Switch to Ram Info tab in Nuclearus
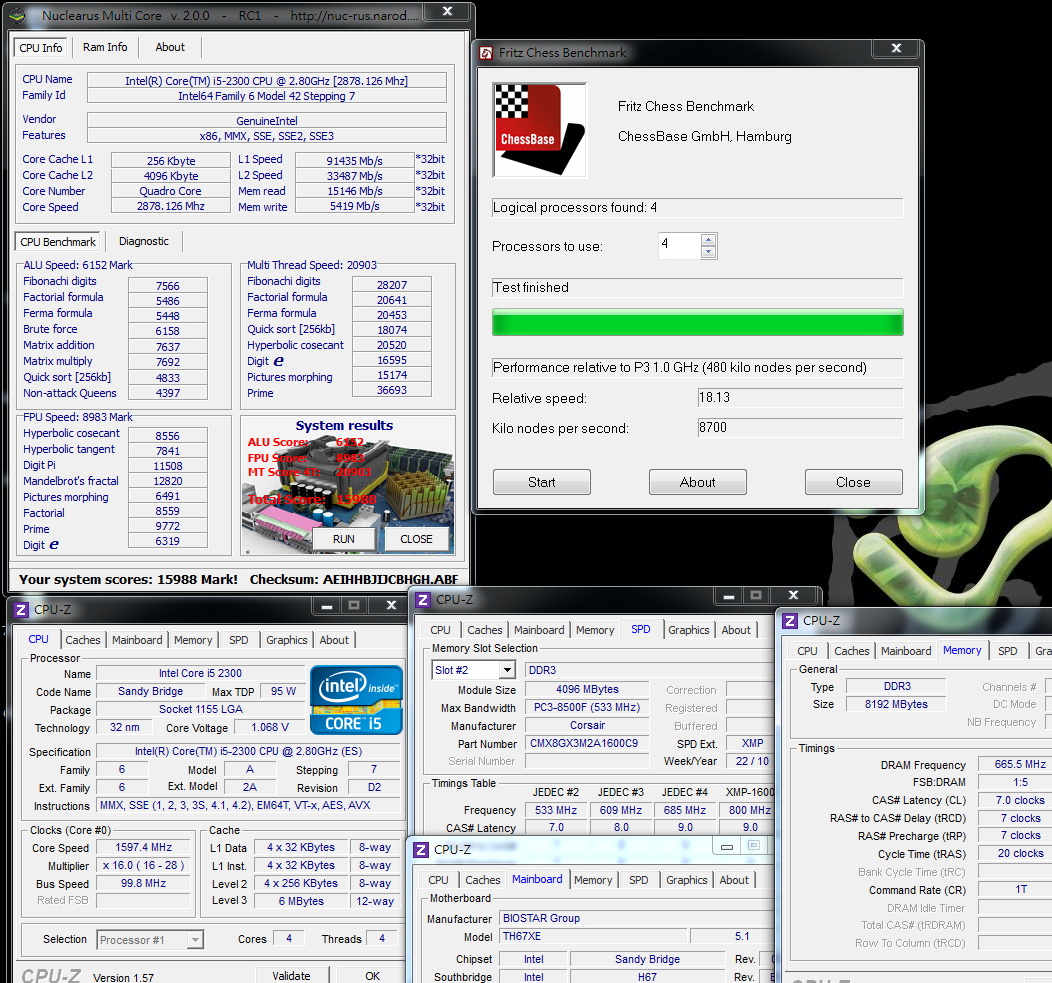This screenshot has height=983, width=1052. [105, 47]
